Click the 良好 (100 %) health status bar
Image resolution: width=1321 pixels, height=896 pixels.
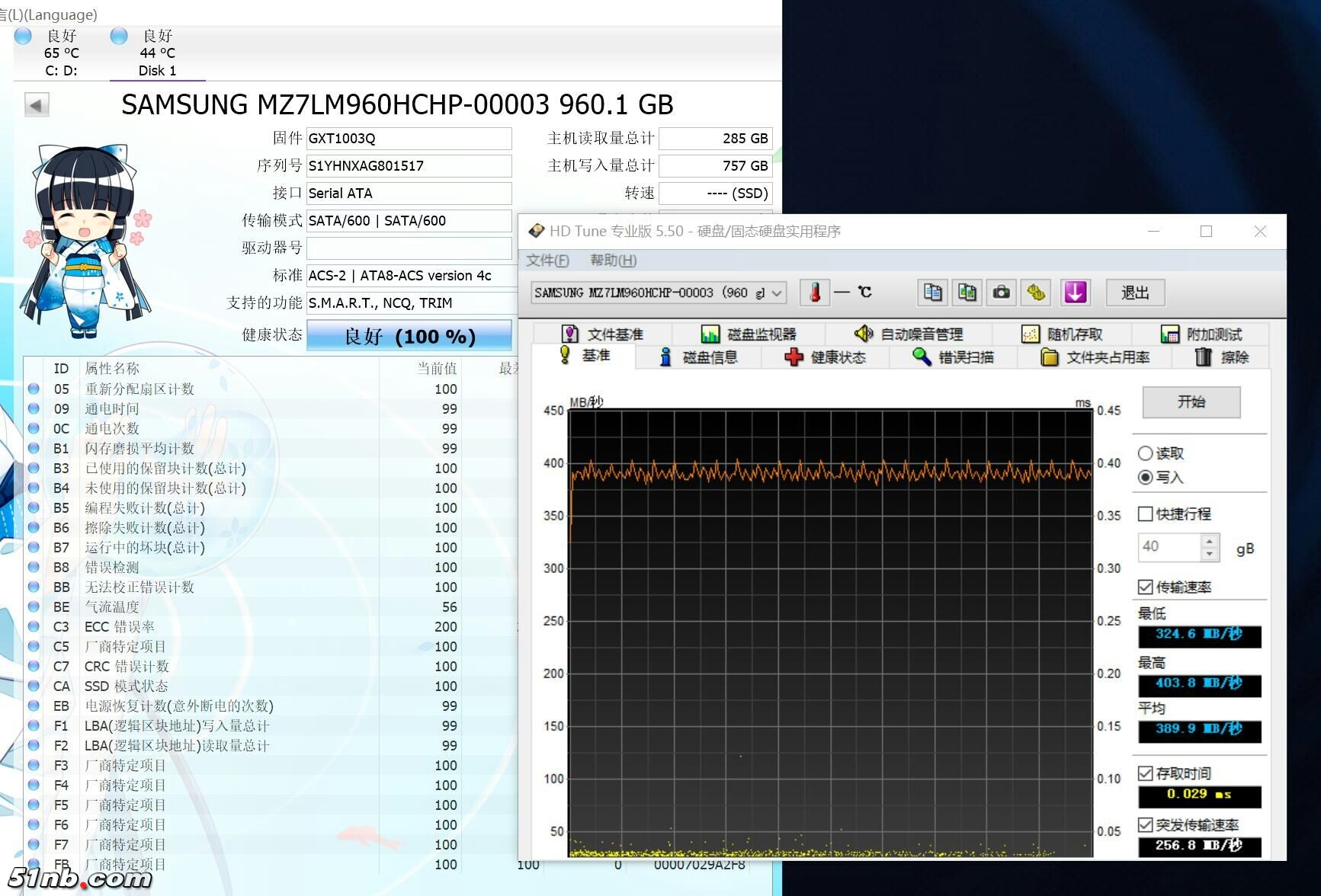409,336
